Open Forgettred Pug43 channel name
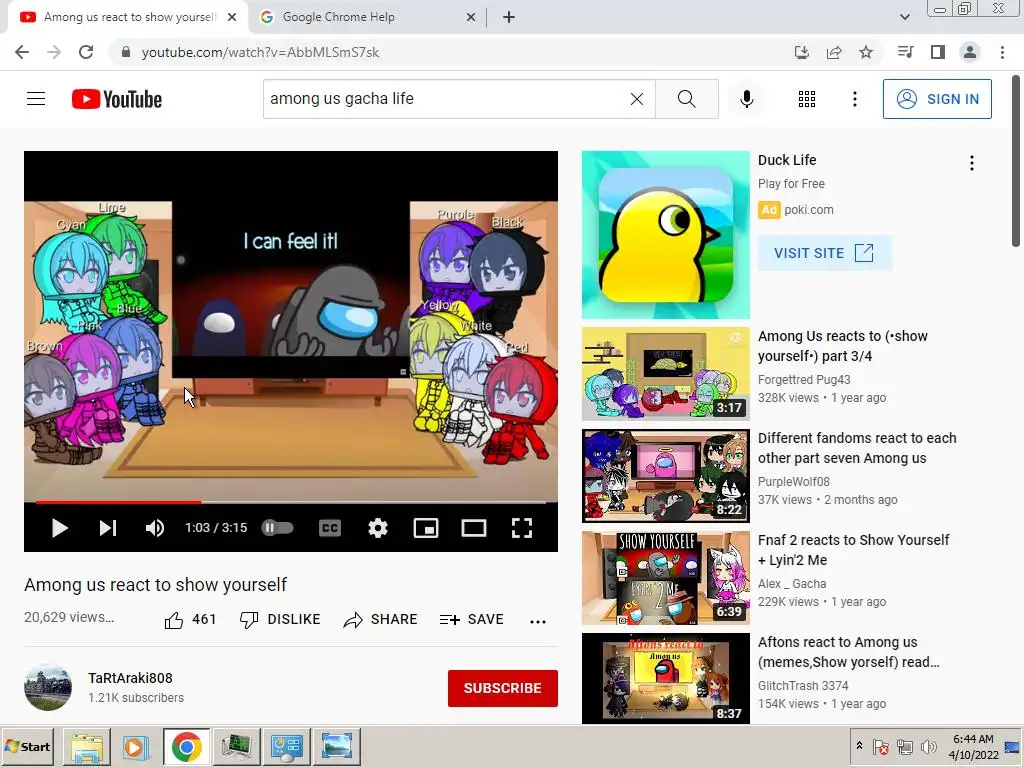This screenshot has width=1024, height=768. coord(804,379)
